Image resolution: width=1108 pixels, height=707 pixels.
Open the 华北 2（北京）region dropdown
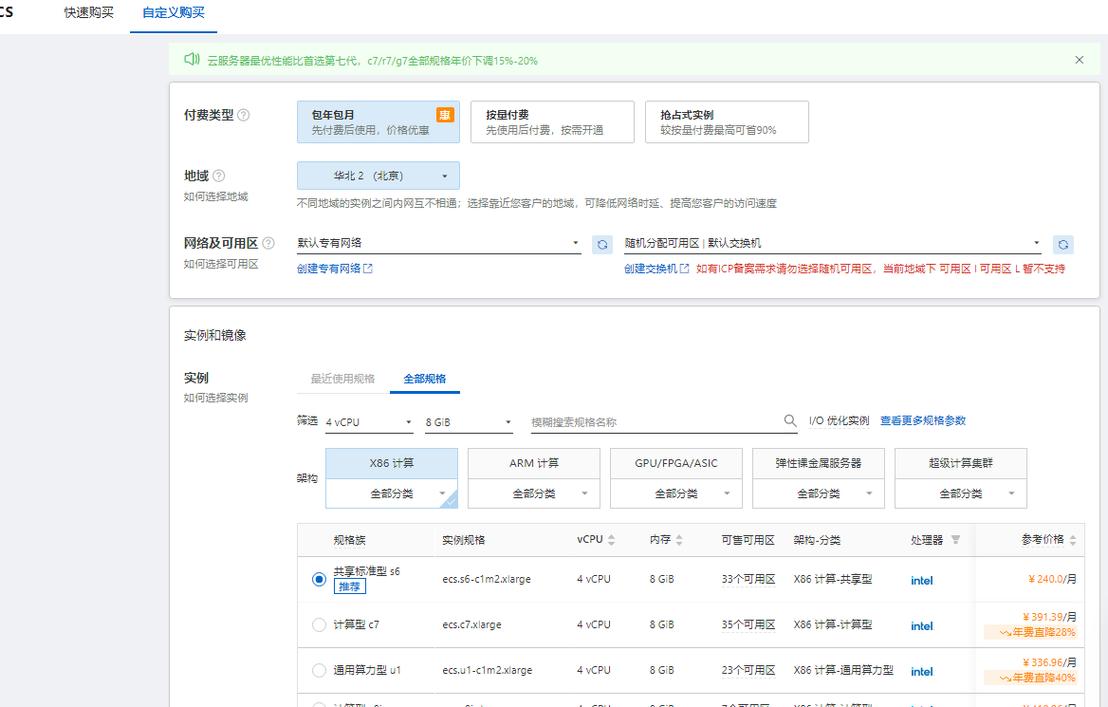click(378, 175)
